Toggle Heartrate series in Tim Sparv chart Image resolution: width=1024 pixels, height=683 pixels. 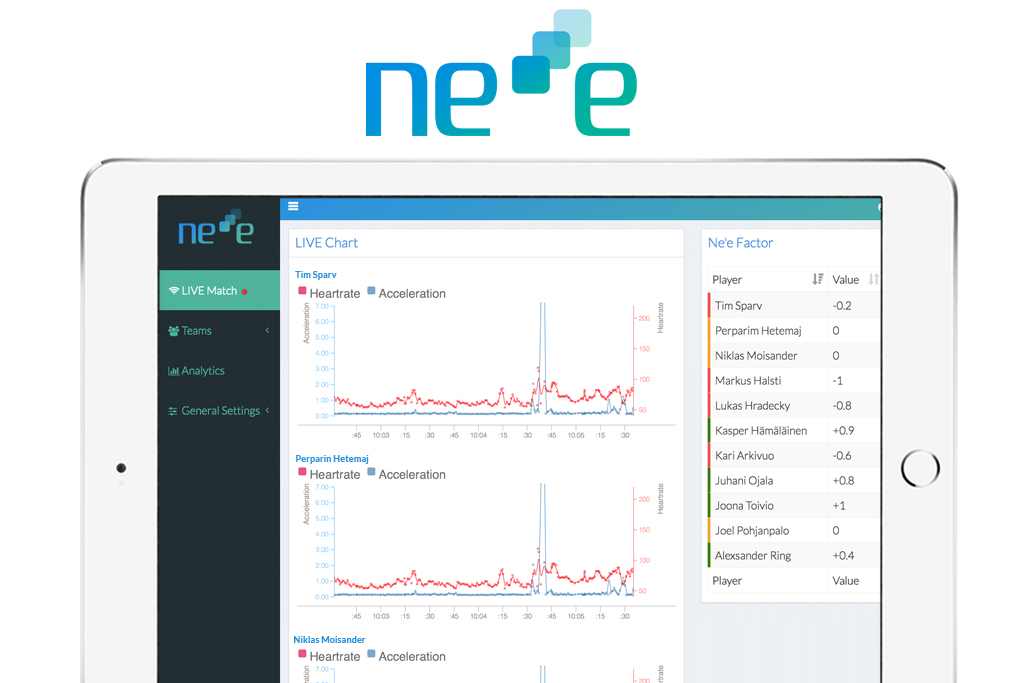pyautogui.click(x=329, y=293)
